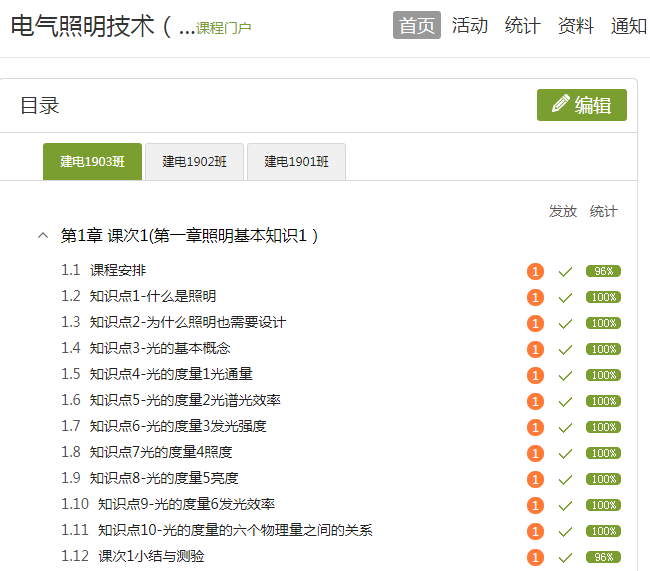This screenshot has height=571, width=650.
Task: Open lesson 1.5 知识点4-光的度量1光通量
Action: tap(170, 374)
